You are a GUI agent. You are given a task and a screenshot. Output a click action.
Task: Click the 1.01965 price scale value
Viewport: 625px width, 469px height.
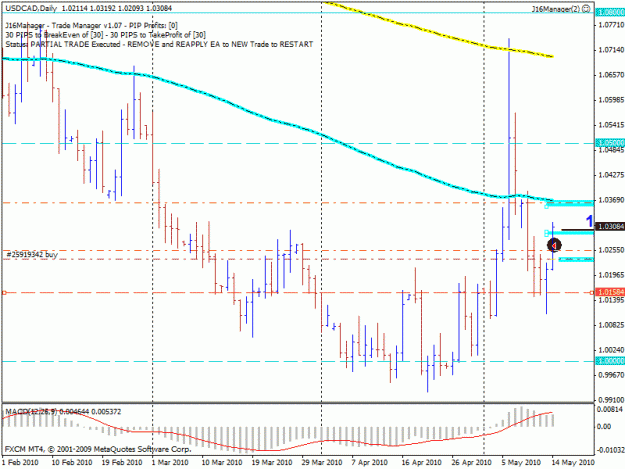[x=611, y=275]
